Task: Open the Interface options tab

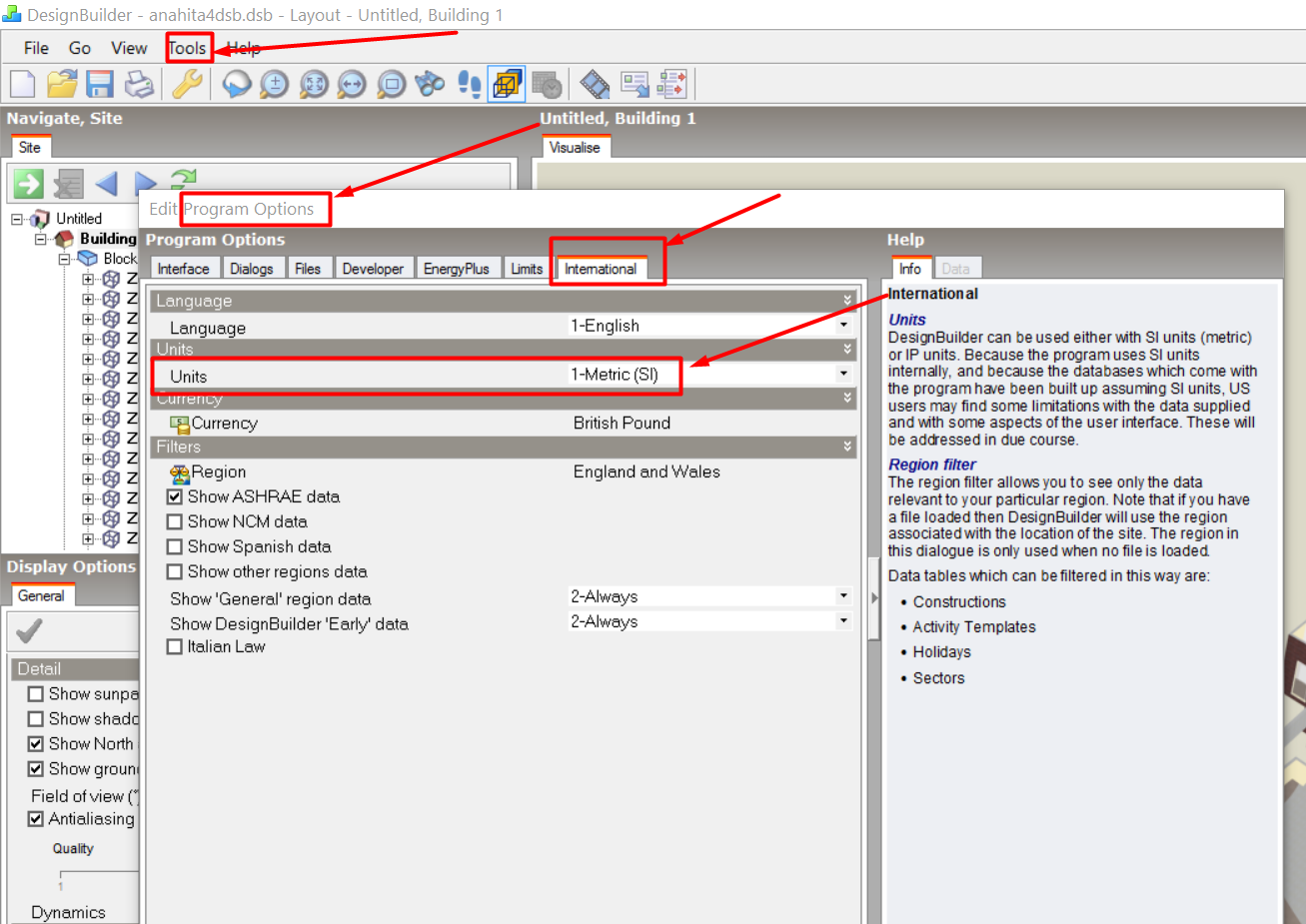Action: click(184, 269)
